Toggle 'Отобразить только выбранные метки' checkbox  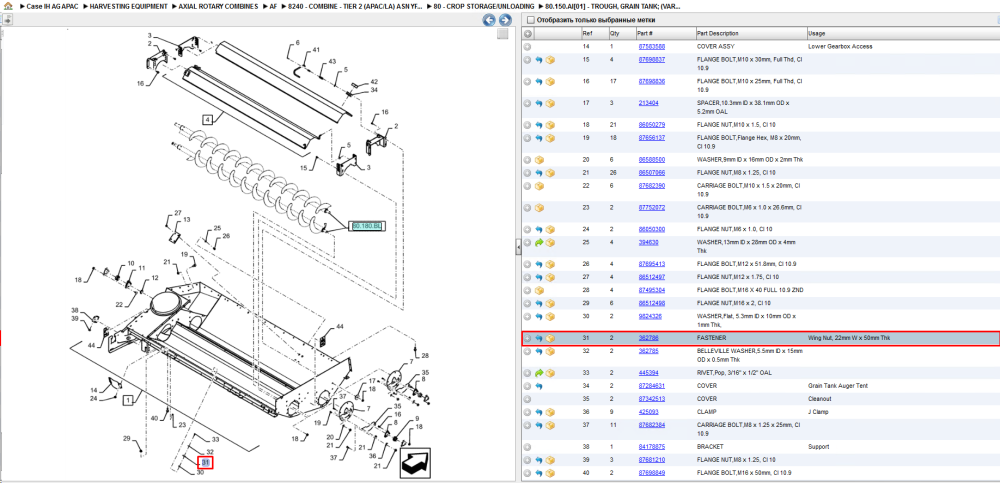pyautogui.click(x=531, y=20)
